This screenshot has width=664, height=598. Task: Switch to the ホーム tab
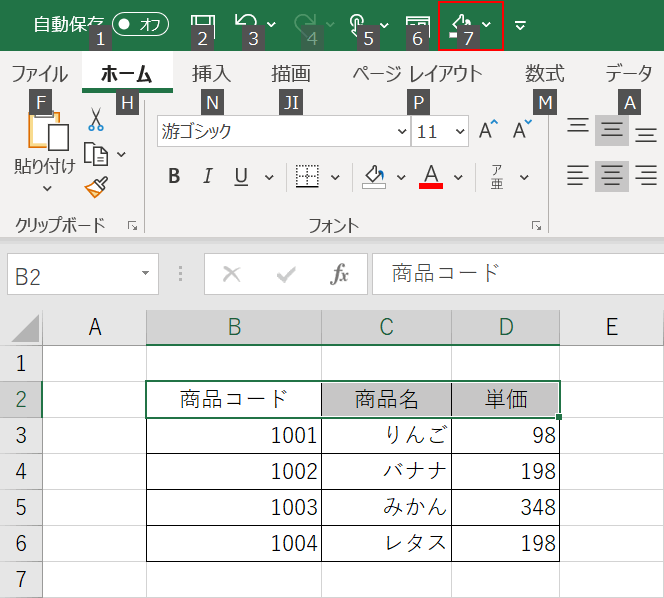pos(127,74)
